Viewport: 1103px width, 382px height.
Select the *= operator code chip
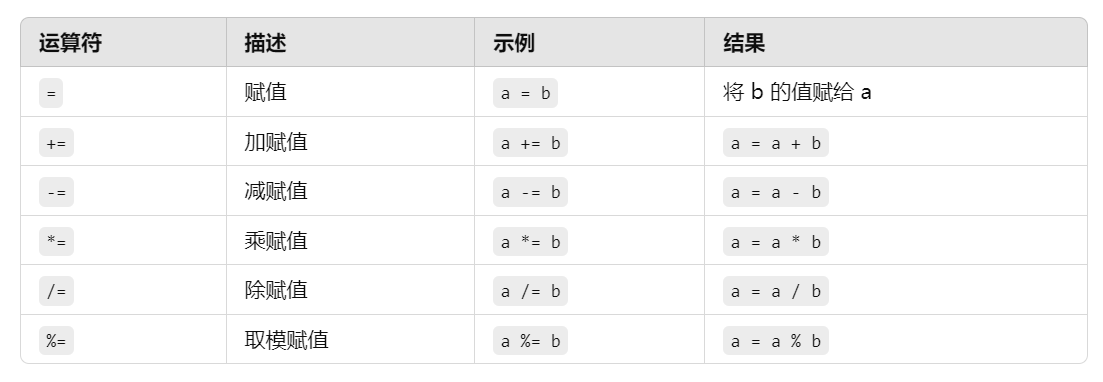pyautogui.click(x=56, y=241)
